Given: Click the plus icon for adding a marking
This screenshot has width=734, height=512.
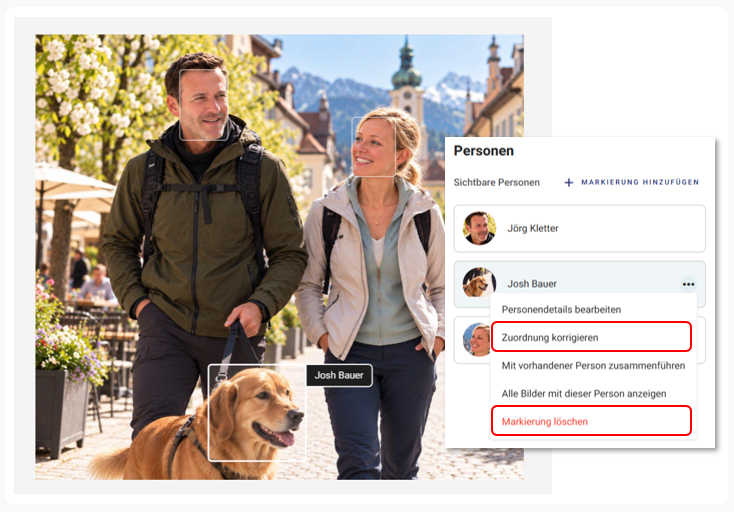Looking at the screenshot, I should [569, 183].
